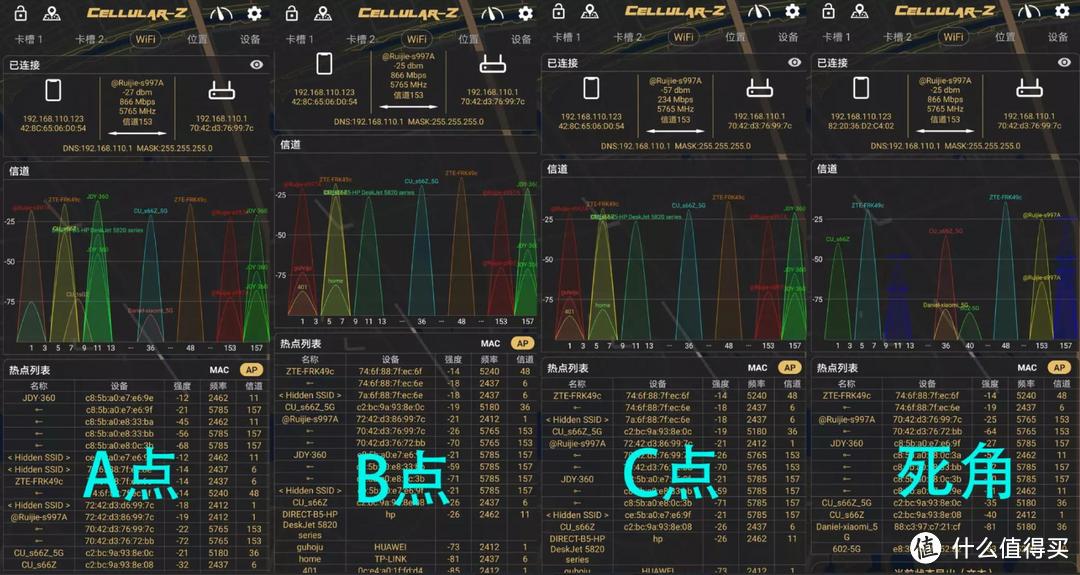Select home TP-LINK row in second screenshot
This screenshot has height=575, width=1080.
[407, 559]
